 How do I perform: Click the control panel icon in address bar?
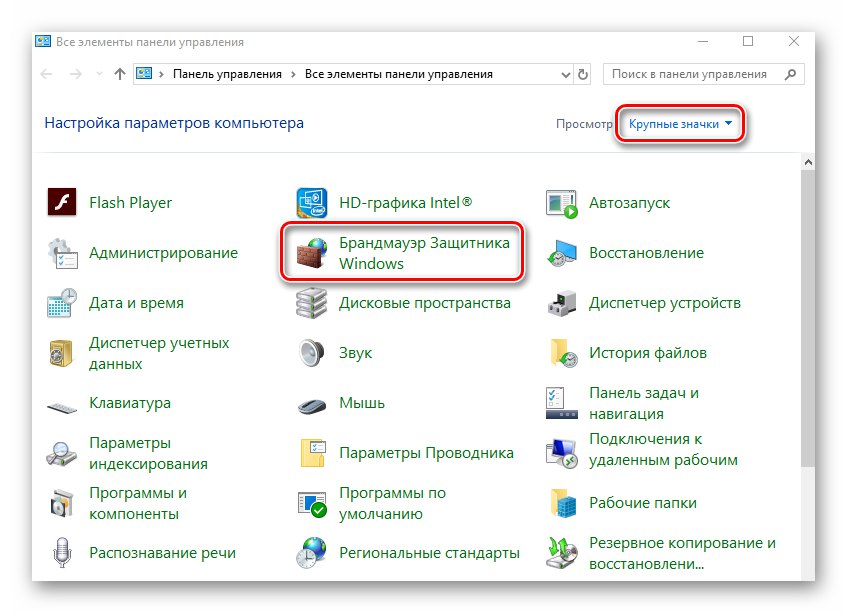click(144, 73)
